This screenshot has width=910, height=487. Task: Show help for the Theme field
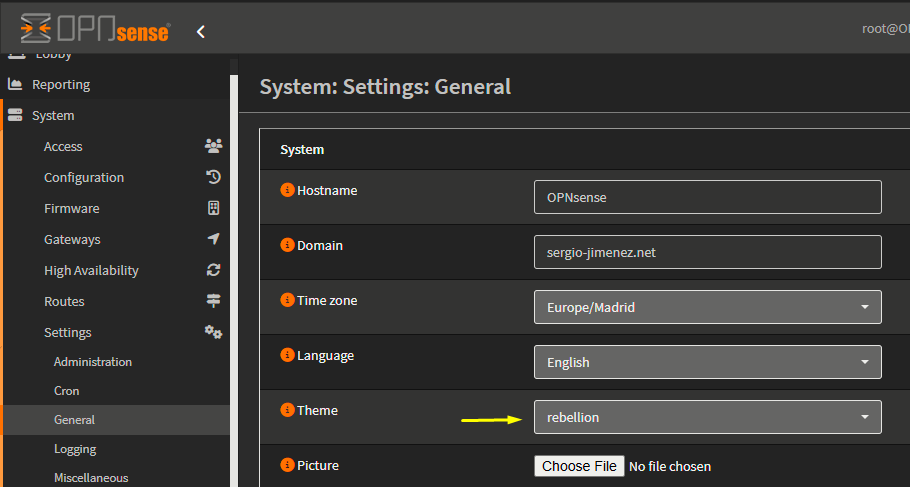coord(287,410)
